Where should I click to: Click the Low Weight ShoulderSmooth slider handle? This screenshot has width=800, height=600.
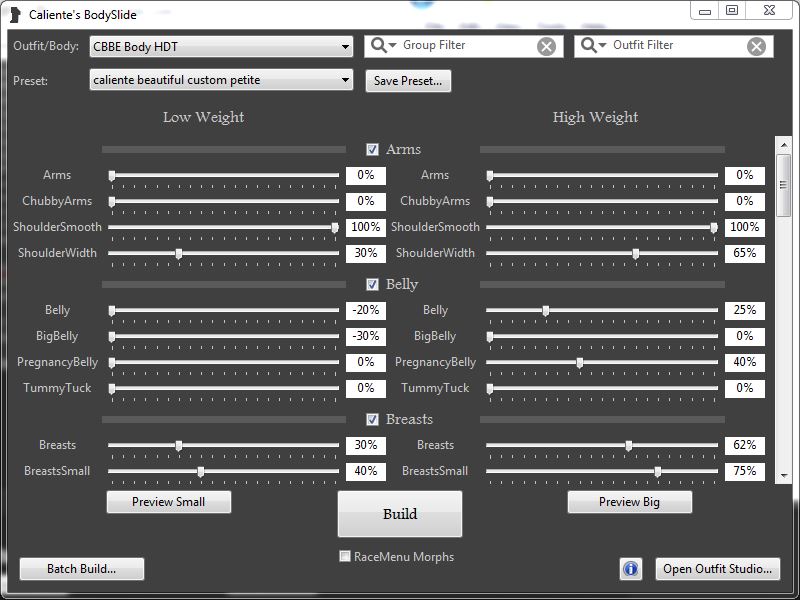click(335, 228)
